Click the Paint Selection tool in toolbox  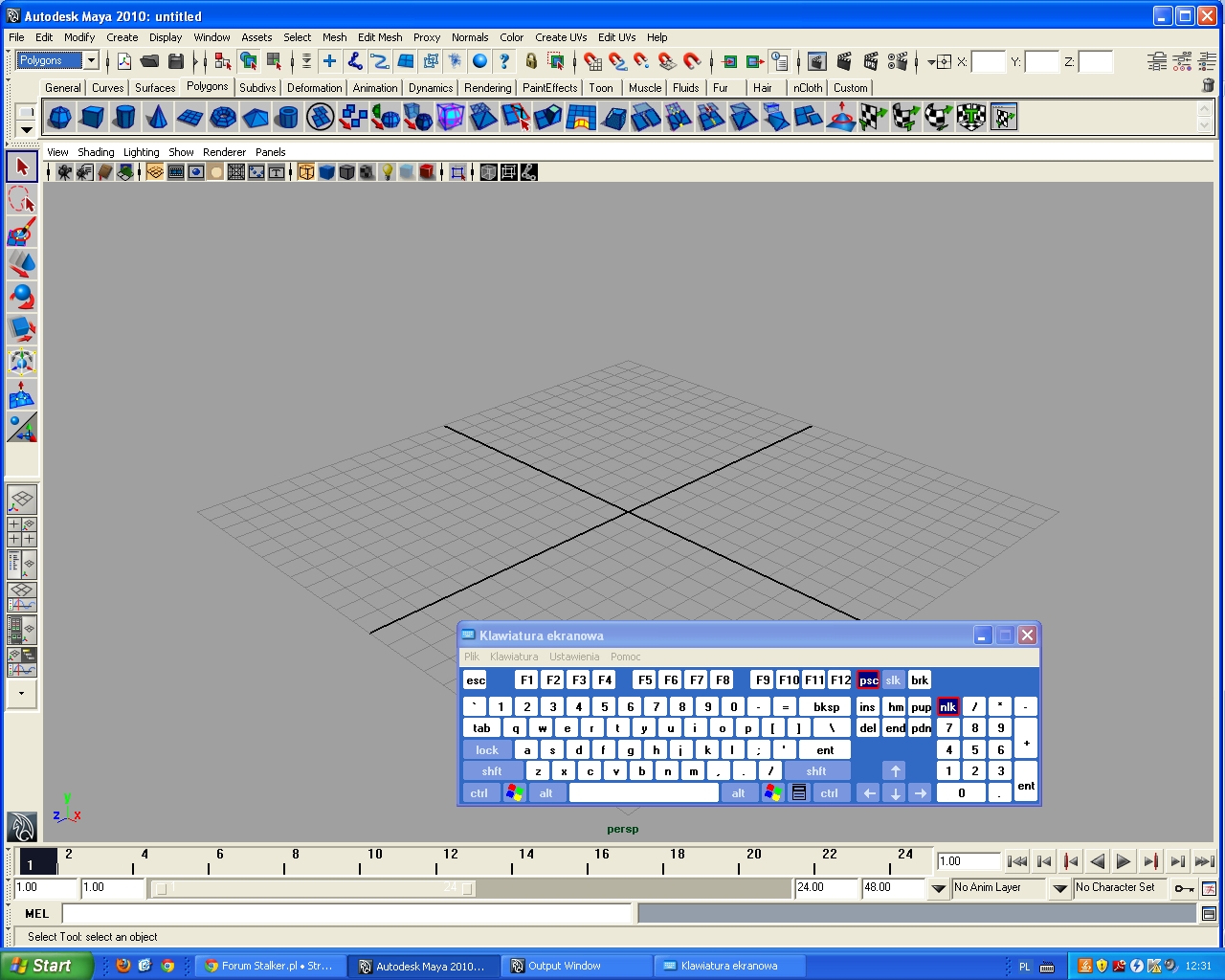[x=21, y=232]
